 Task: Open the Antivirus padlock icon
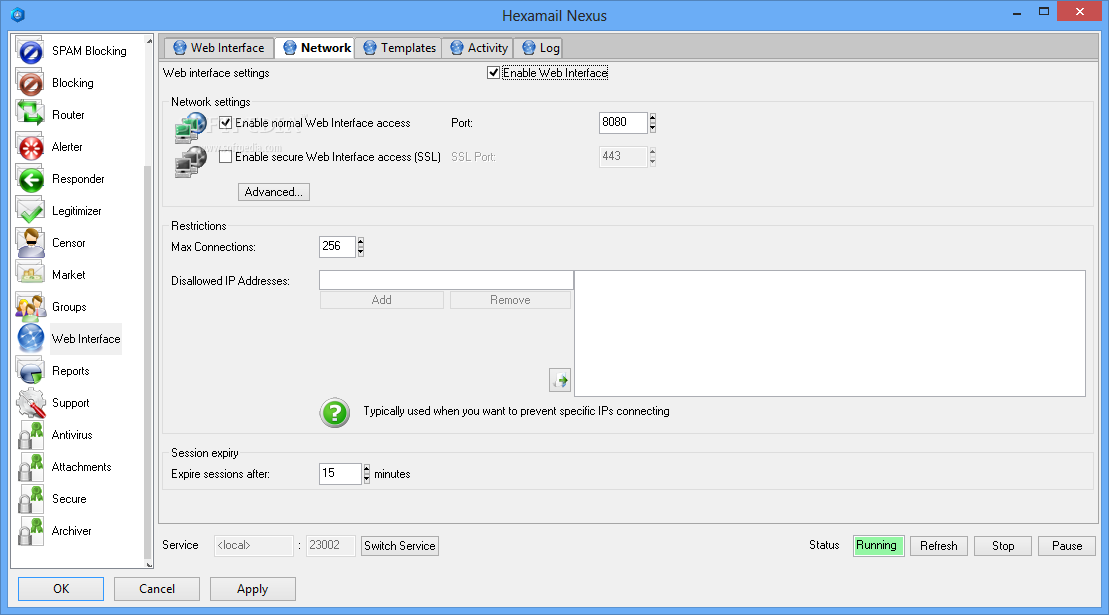30,435
